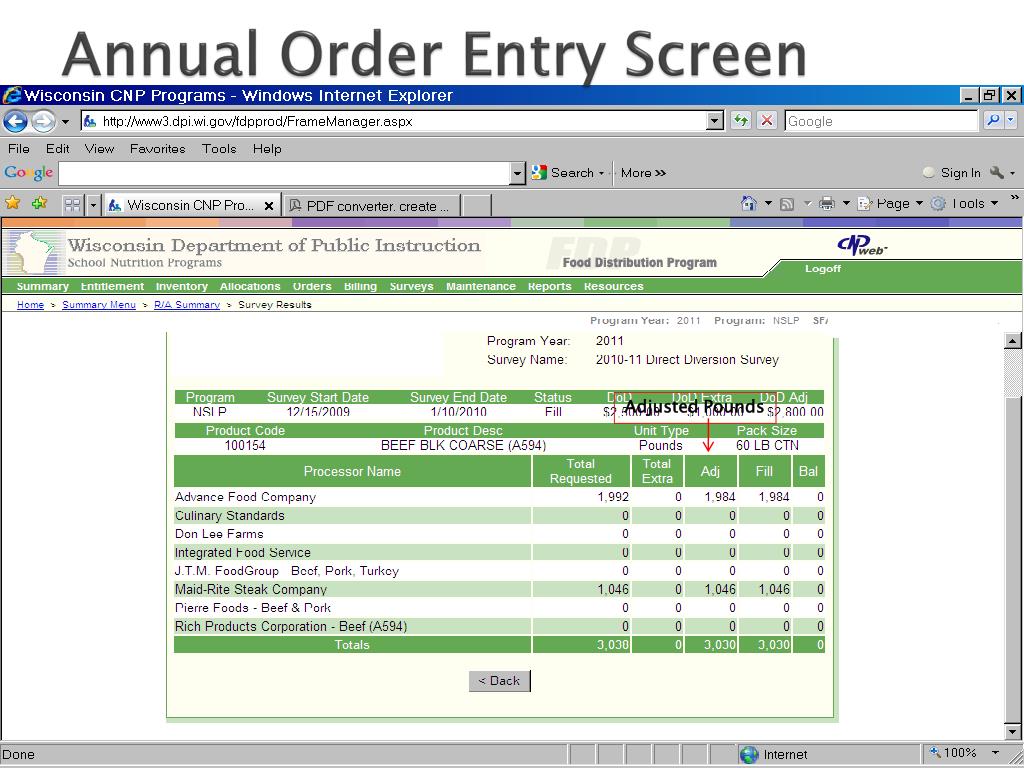
Task: Click the product code 100154
Action: click(245, 445)
